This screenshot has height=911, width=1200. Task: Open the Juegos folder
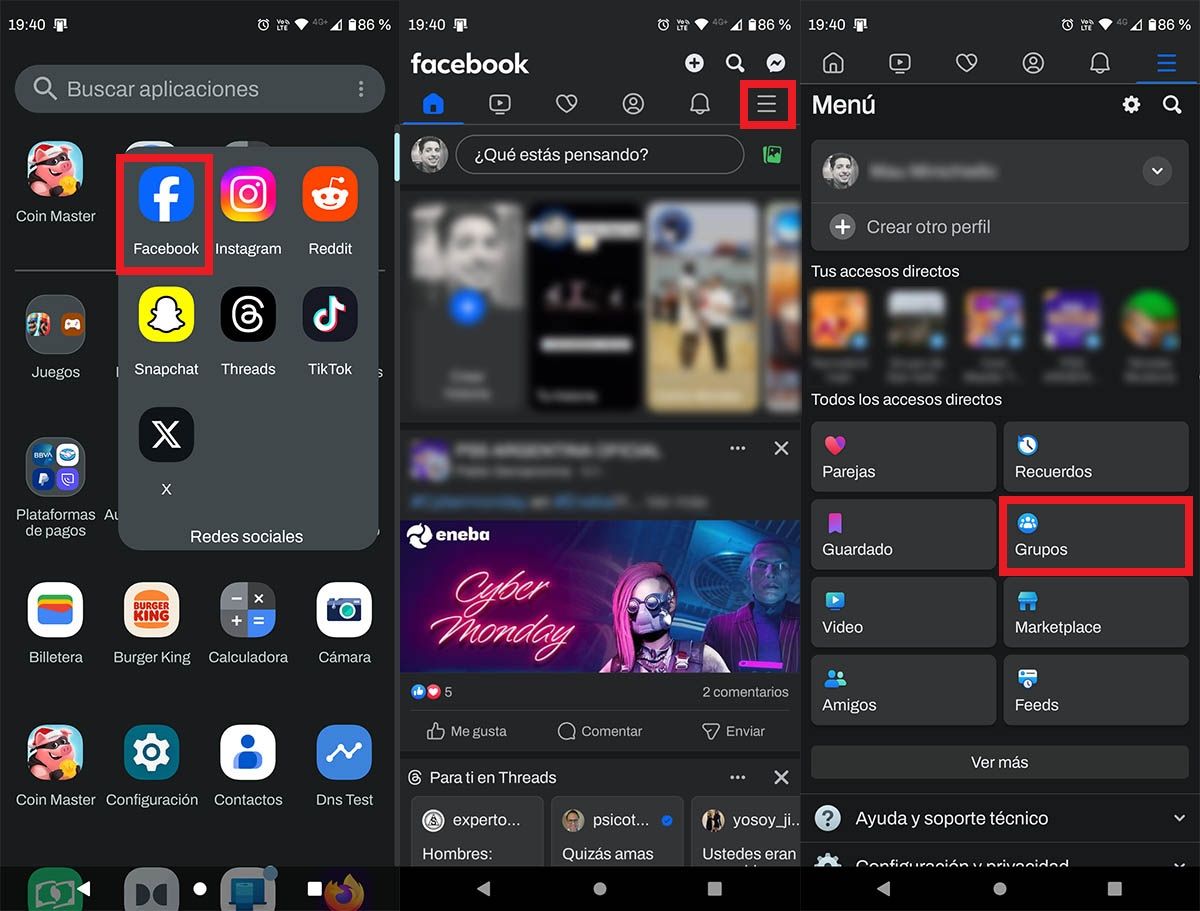(x=56, y=324)
